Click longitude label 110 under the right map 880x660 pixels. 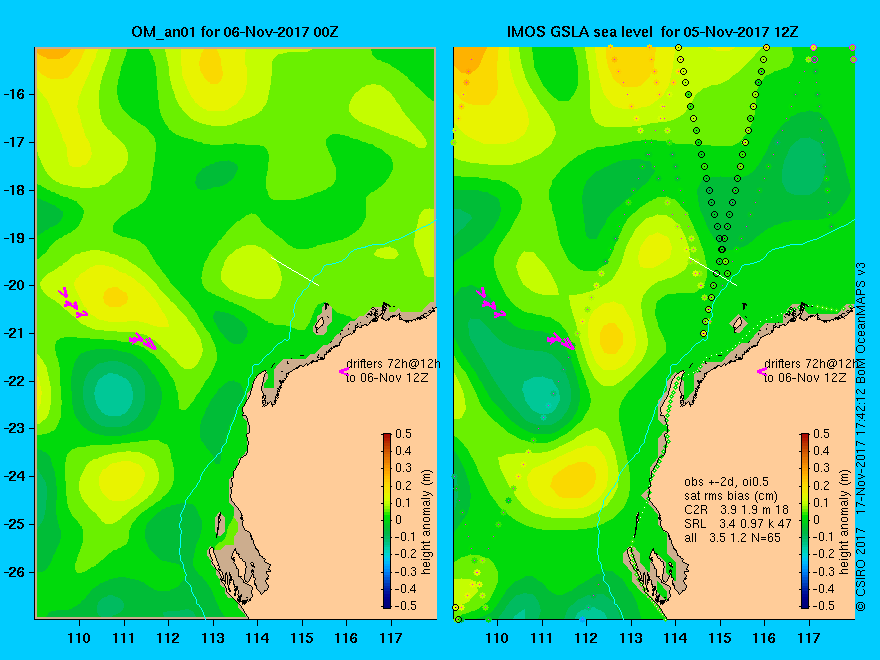click(497, 638)
